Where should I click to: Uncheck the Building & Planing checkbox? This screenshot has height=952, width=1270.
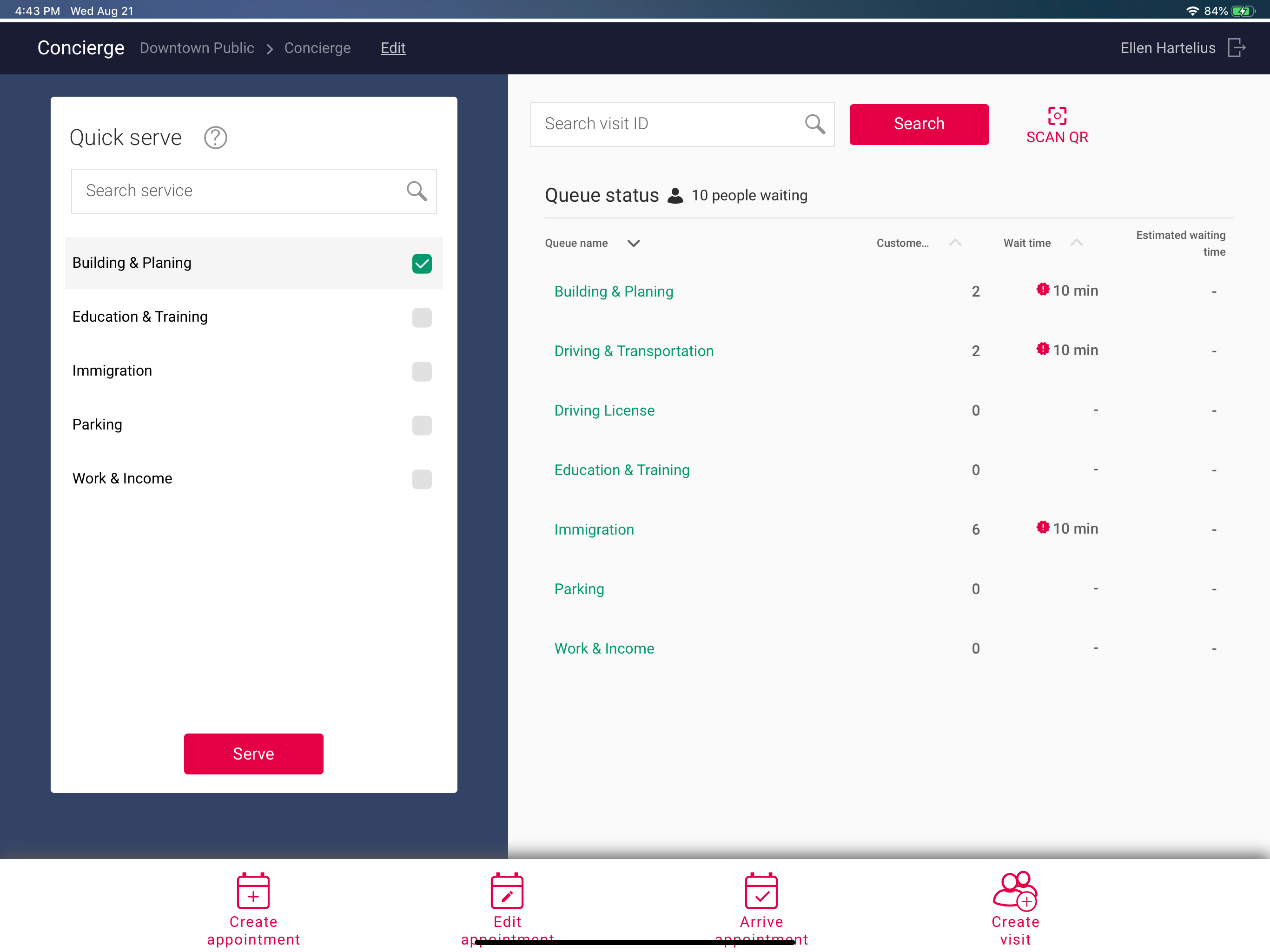422,264
